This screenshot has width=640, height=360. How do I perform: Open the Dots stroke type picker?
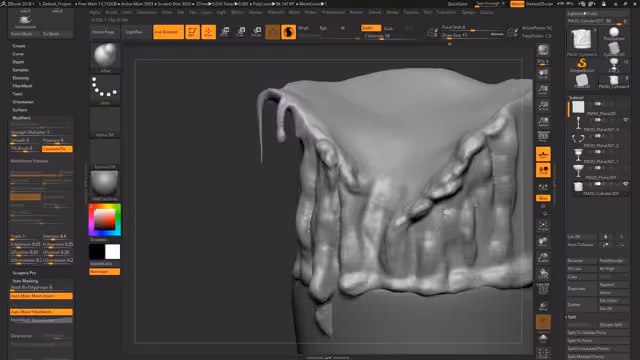(x=105, y=89)
